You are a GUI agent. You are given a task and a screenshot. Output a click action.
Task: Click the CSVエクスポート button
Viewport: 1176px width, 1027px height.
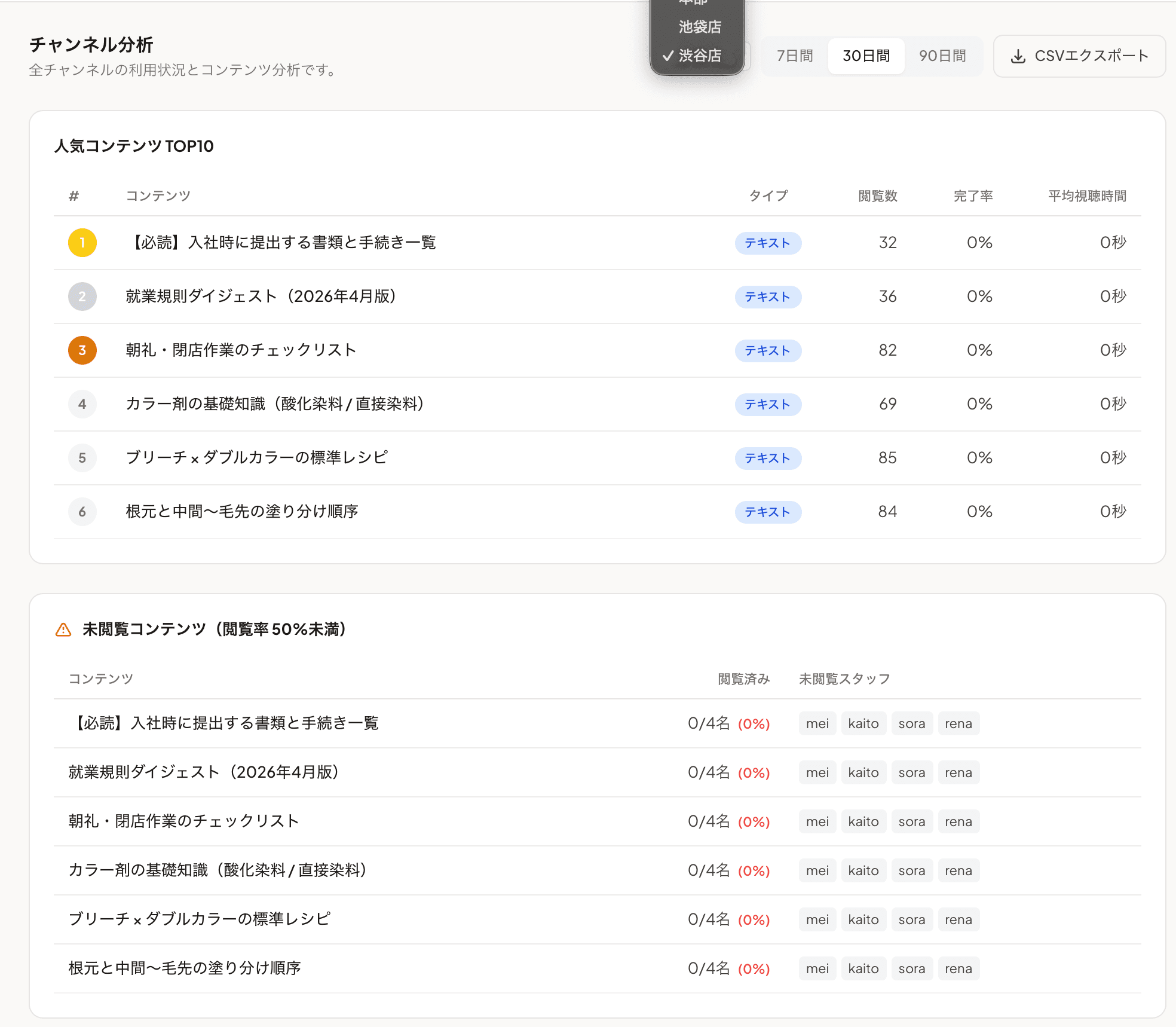1079,56
